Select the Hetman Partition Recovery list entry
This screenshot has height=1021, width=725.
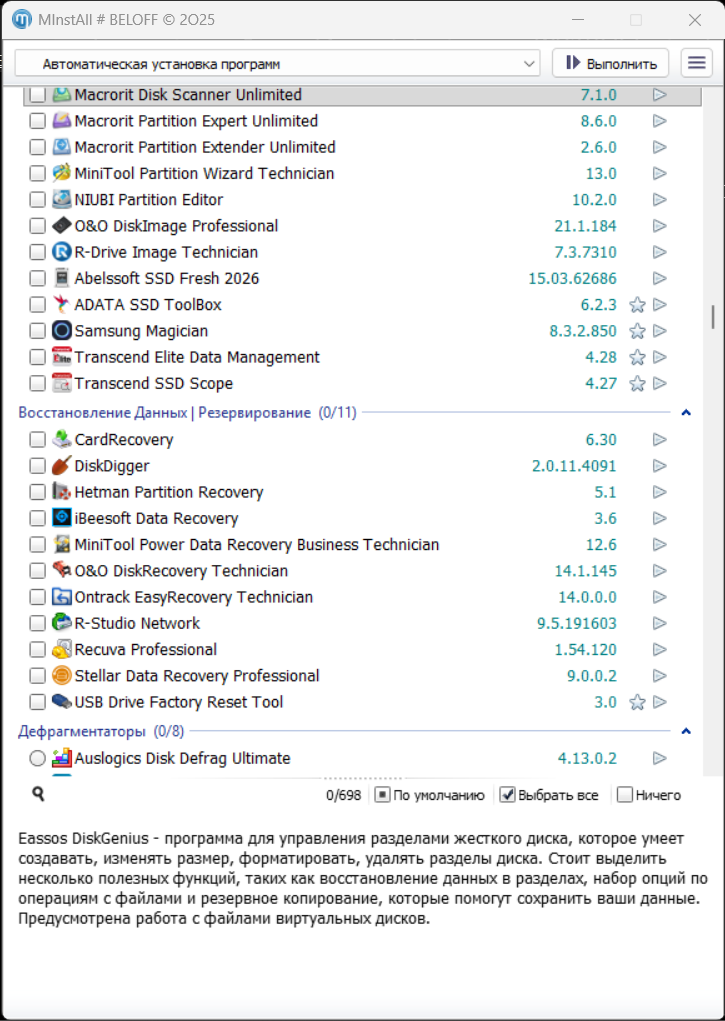click(x=169, y=492)
